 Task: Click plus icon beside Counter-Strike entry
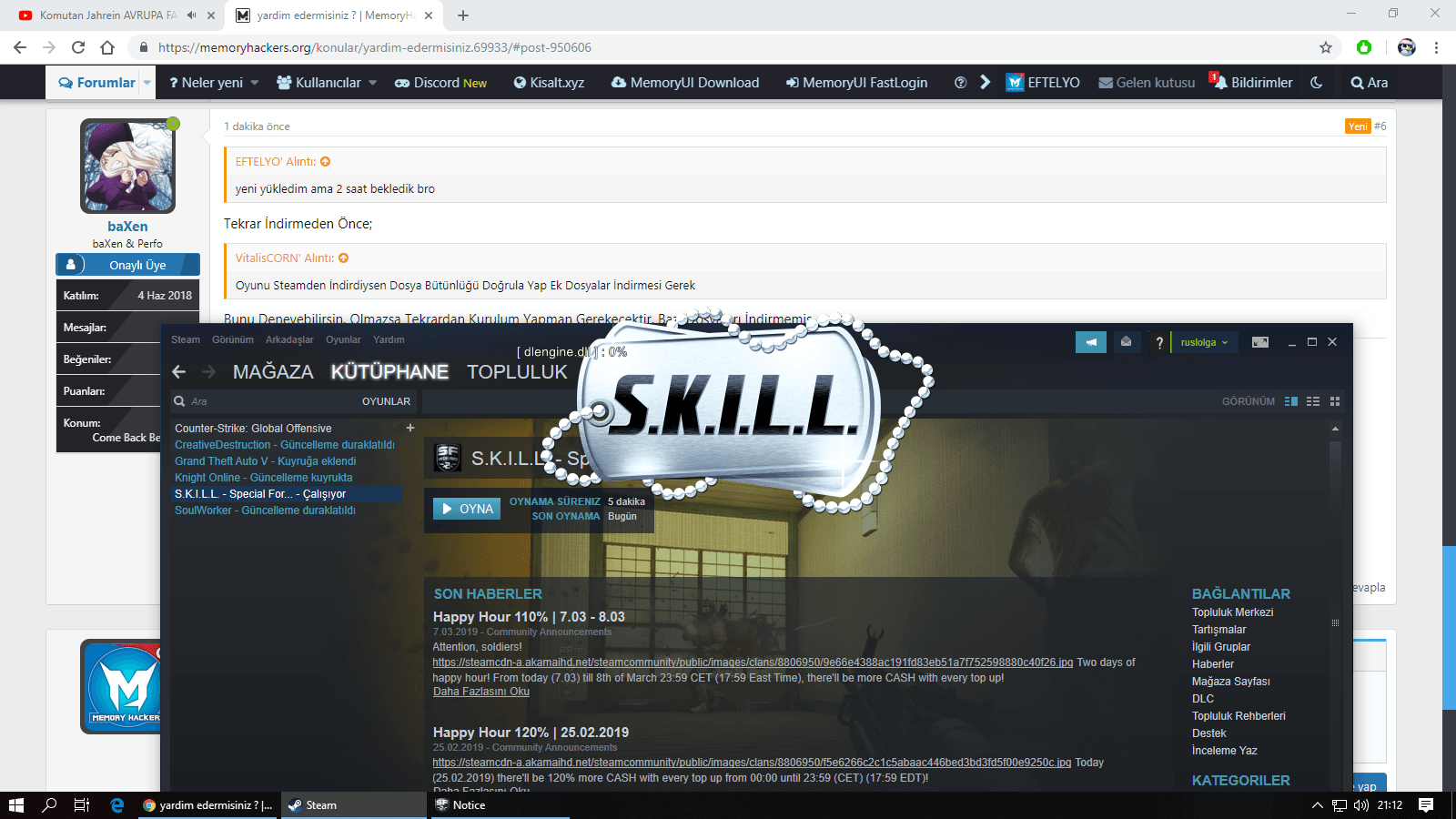pos(410,428)
